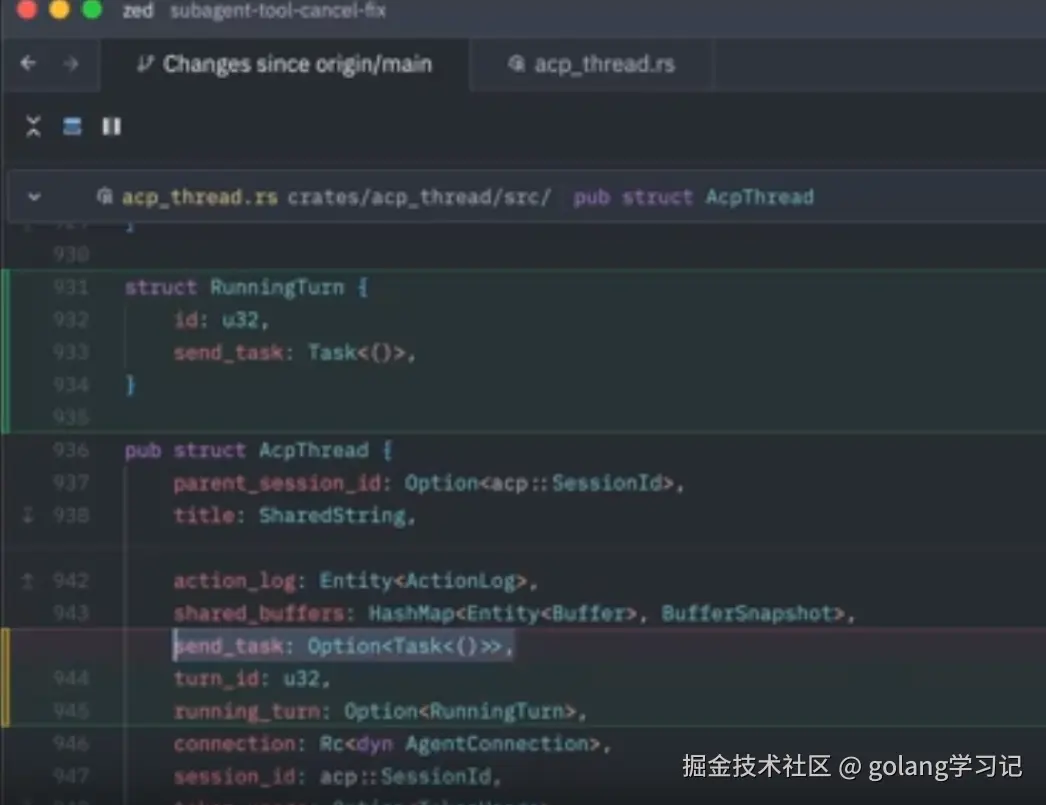Click the zed project title
The height and width of the screenshot is (805, 1046).
tap(138, 11)
